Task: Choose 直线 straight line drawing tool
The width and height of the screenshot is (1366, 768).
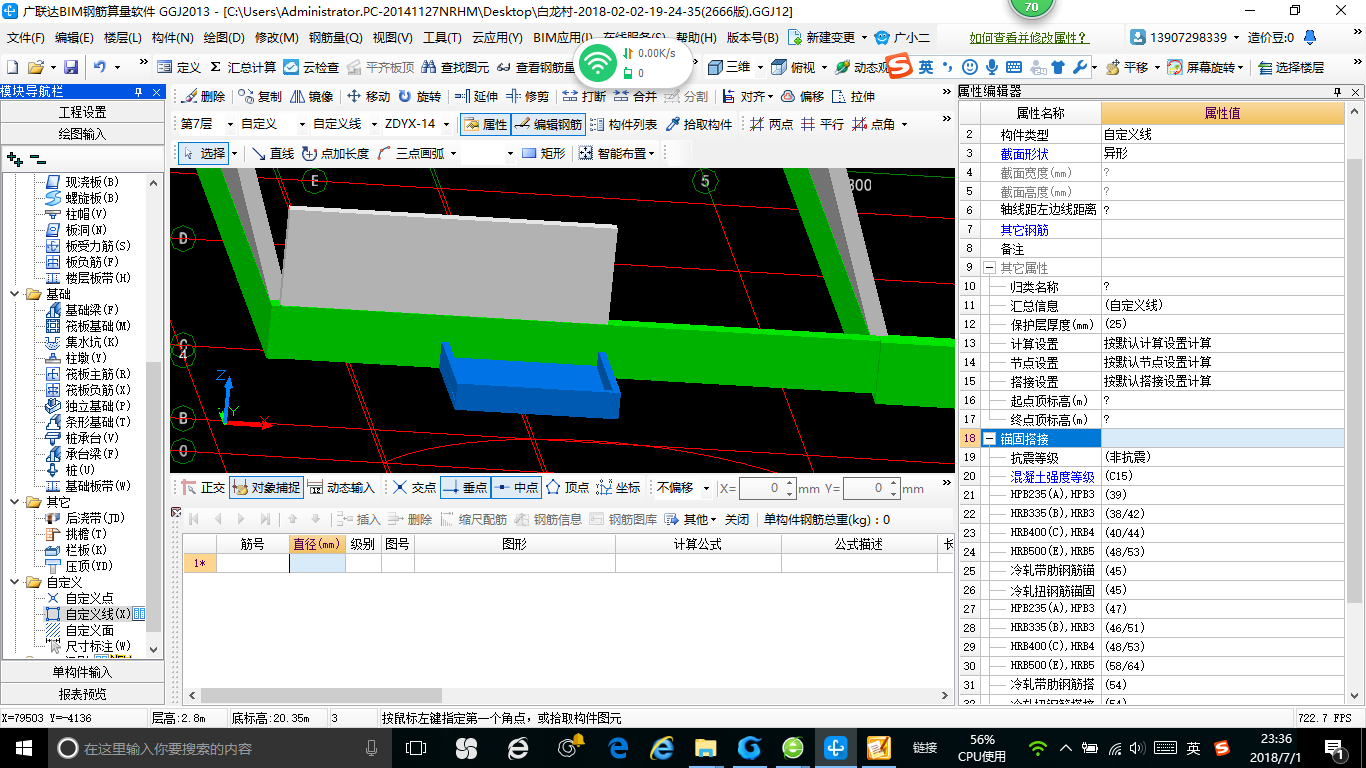Action: point(272,153)
